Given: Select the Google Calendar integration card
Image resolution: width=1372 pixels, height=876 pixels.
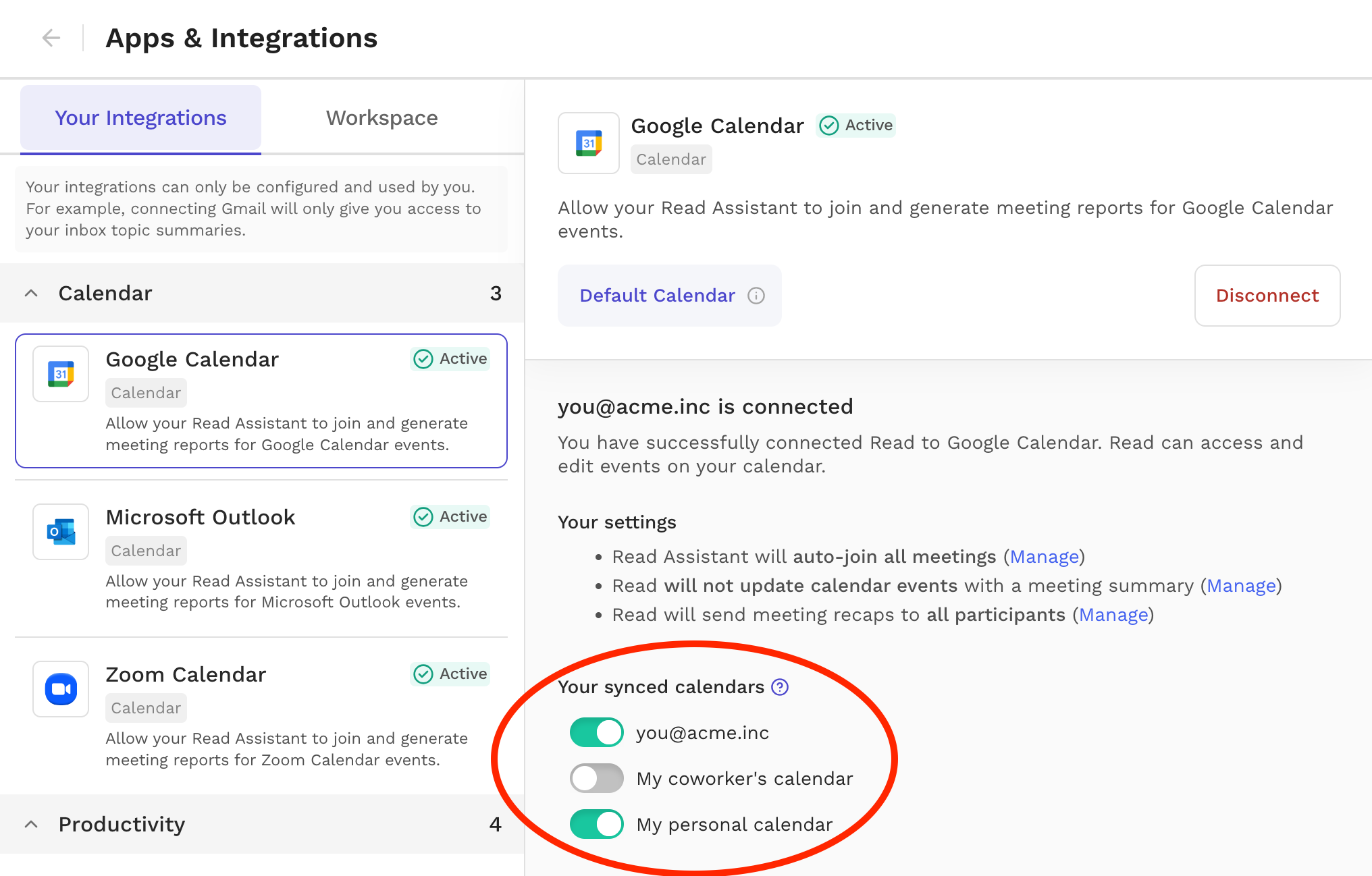Looking at the screenshot, I should (x=261, y=401).
